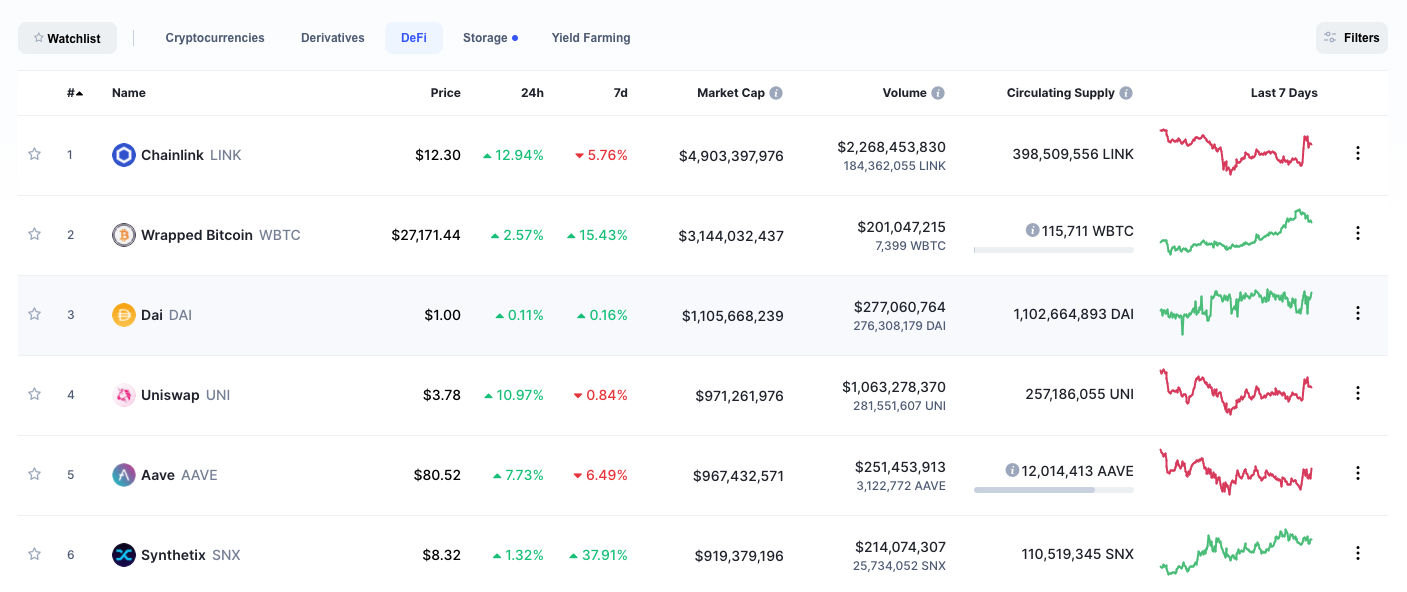Toggle the watchlist star for Synthetix

pos(35,554)
